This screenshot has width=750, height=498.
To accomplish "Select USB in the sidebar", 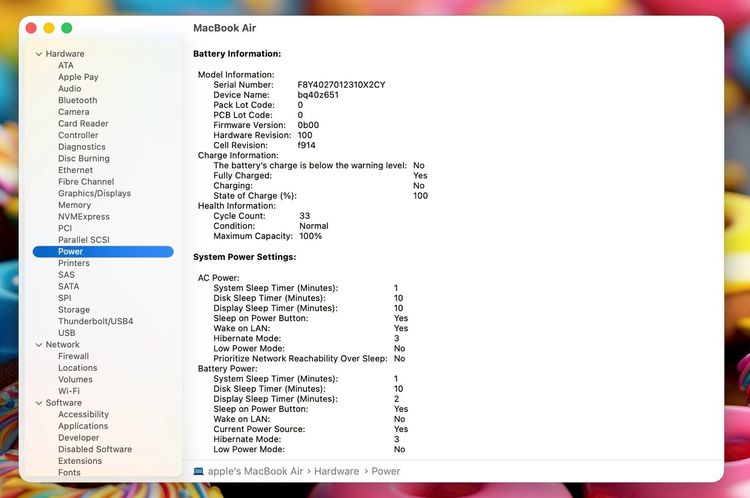I will pyautogui.click(x=66, y=333).
